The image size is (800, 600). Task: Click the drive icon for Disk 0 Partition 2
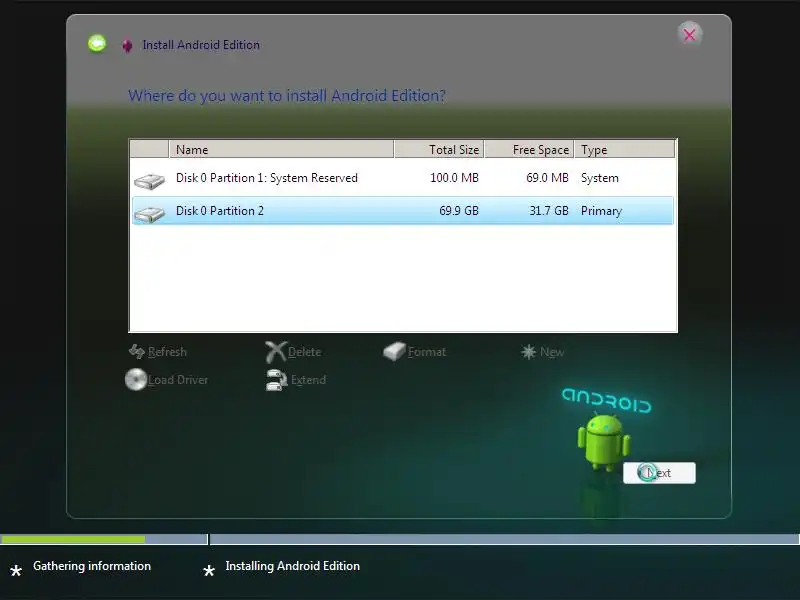[x=149, y=214]
